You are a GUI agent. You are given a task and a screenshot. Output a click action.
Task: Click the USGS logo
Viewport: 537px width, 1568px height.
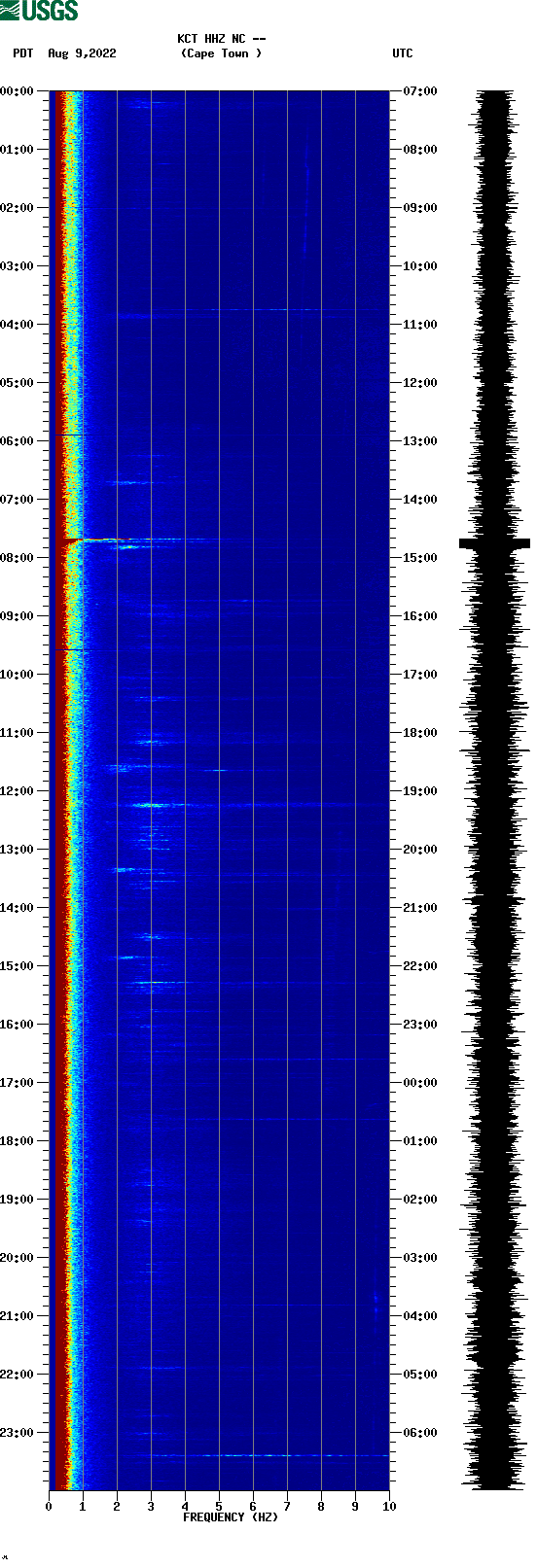point(39,11)
